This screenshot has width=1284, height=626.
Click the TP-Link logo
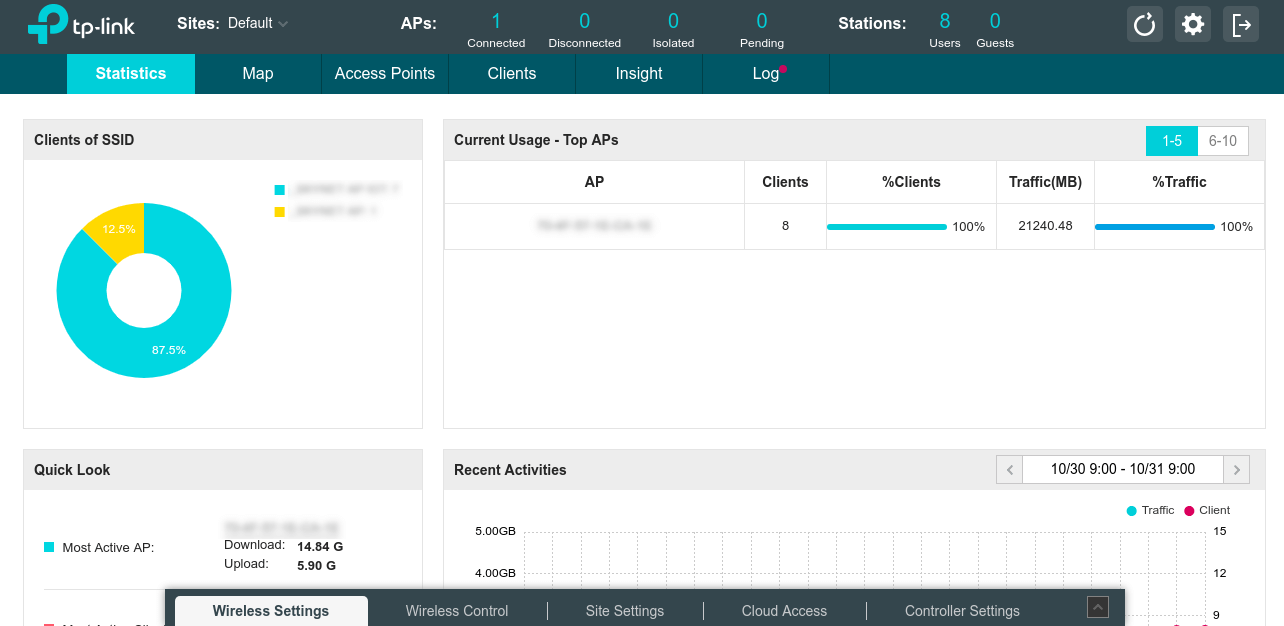(81, 24)
